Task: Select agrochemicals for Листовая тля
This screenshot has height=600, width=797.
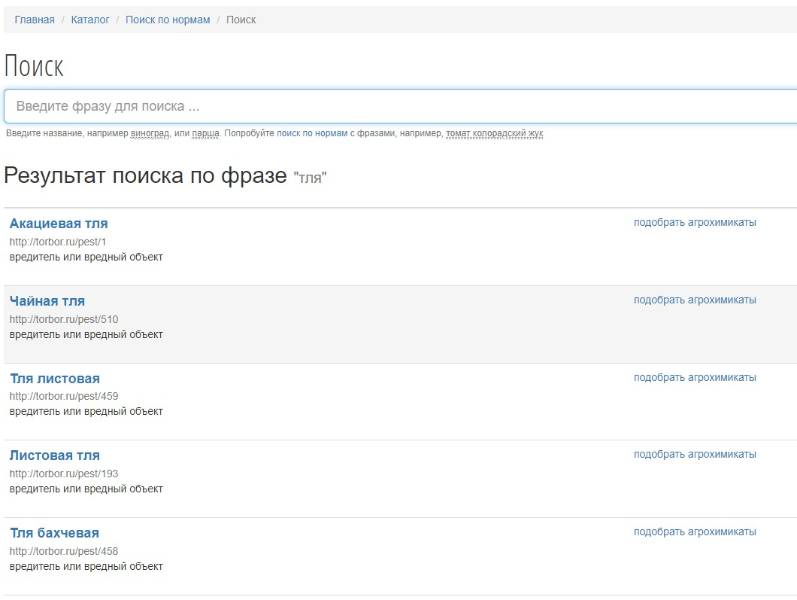Action: [x=695, y=455]
